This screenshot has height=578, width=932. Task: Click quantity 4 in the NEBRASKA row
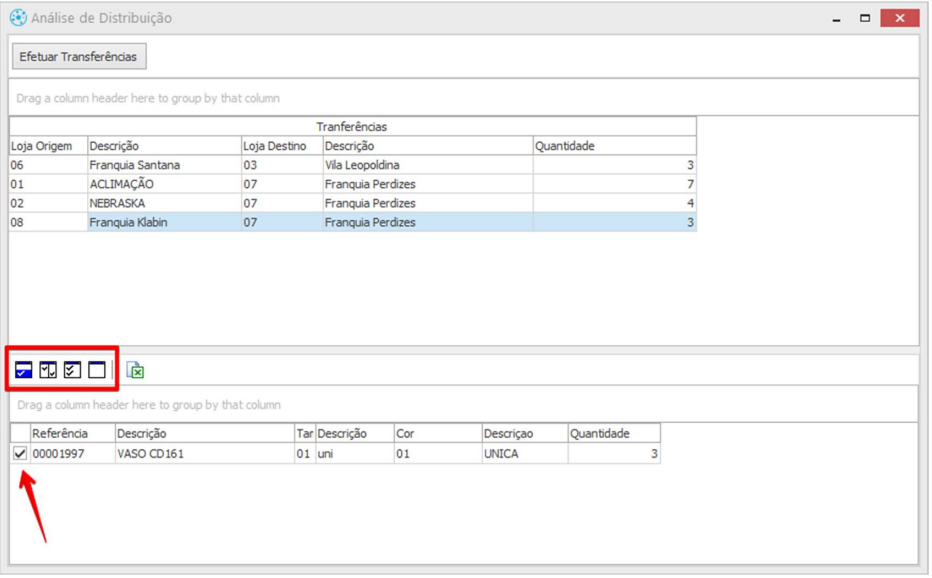(615, 203)
